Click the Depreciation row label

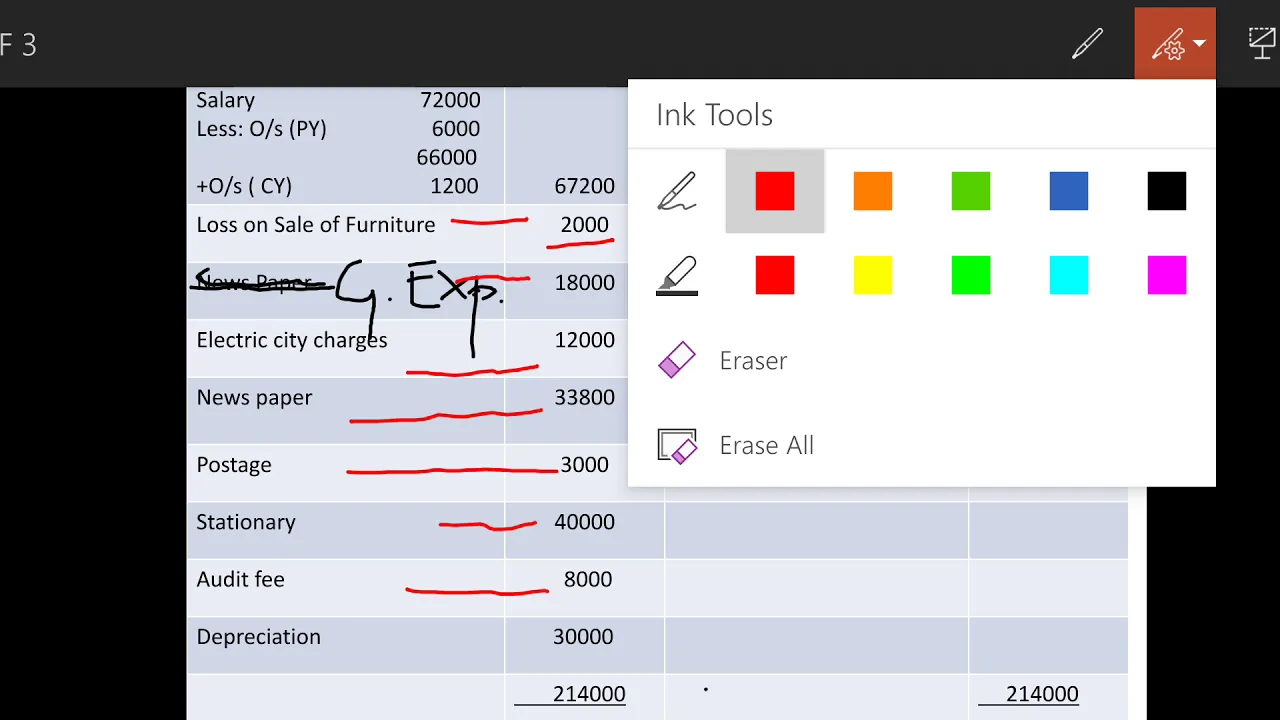258,638
